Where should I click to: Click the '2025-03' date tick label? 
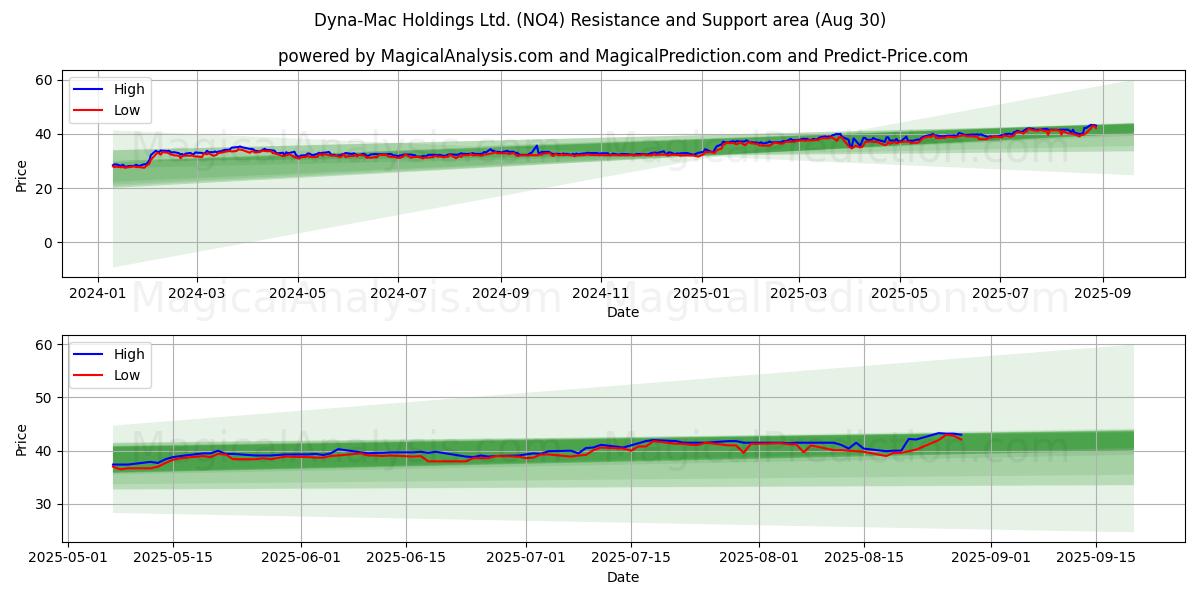[x=799, y=293]
